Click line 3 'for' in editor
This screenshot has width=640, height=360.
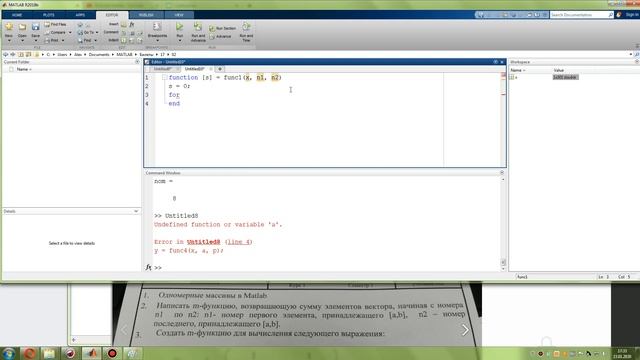tap(174, 95)
